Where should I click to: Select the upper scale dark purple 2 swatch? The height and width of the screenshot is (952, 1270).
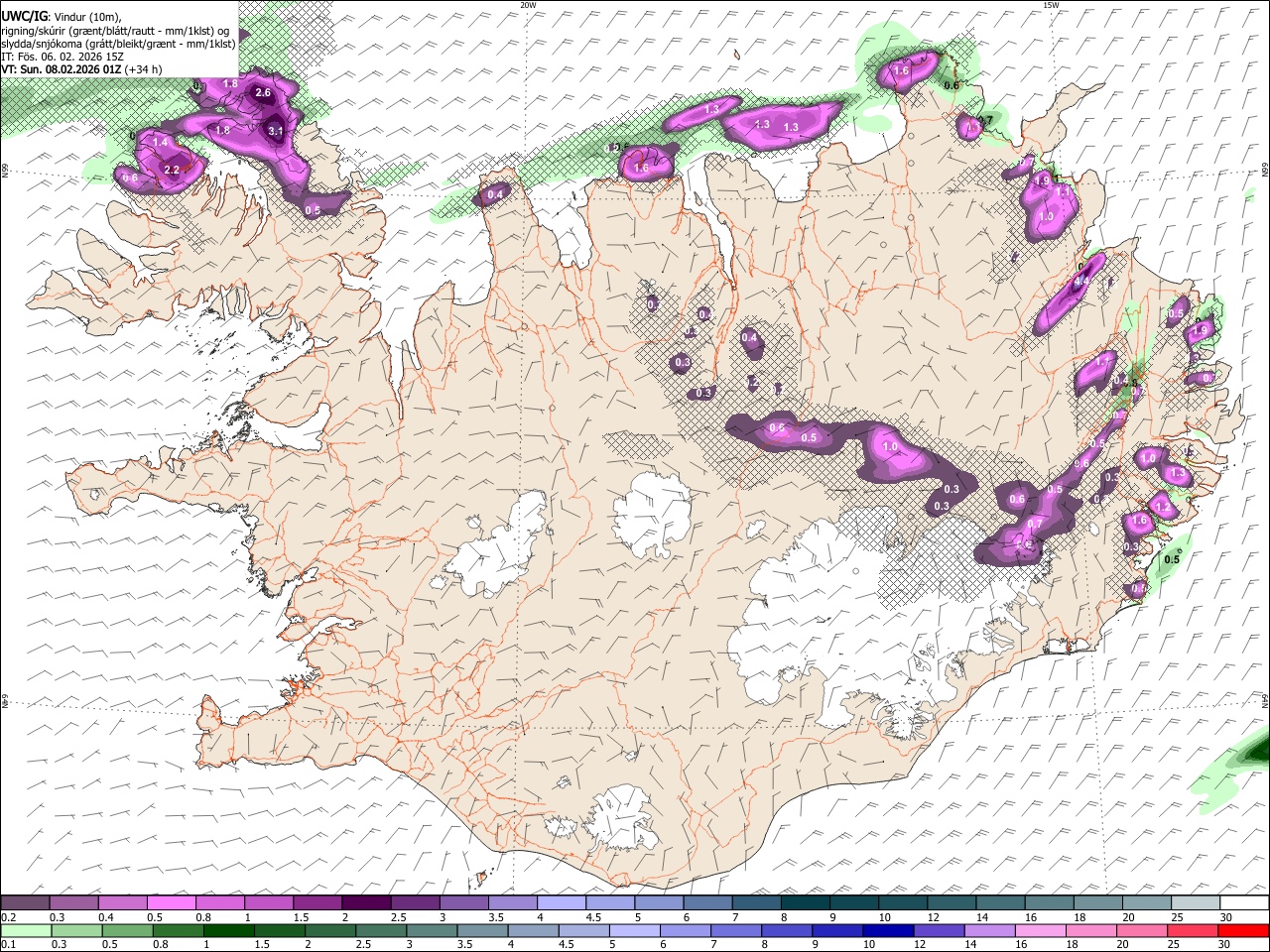367,903
